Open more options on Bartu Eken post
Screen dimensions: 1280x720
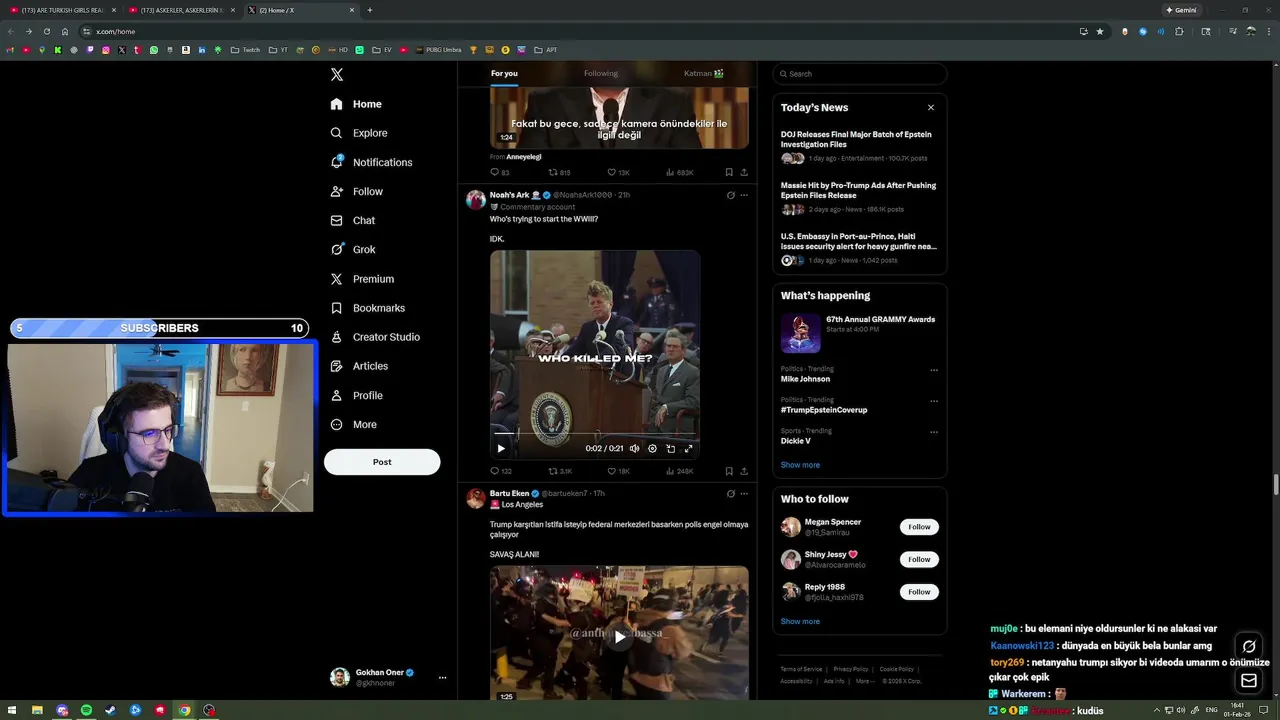pos(744,493)
